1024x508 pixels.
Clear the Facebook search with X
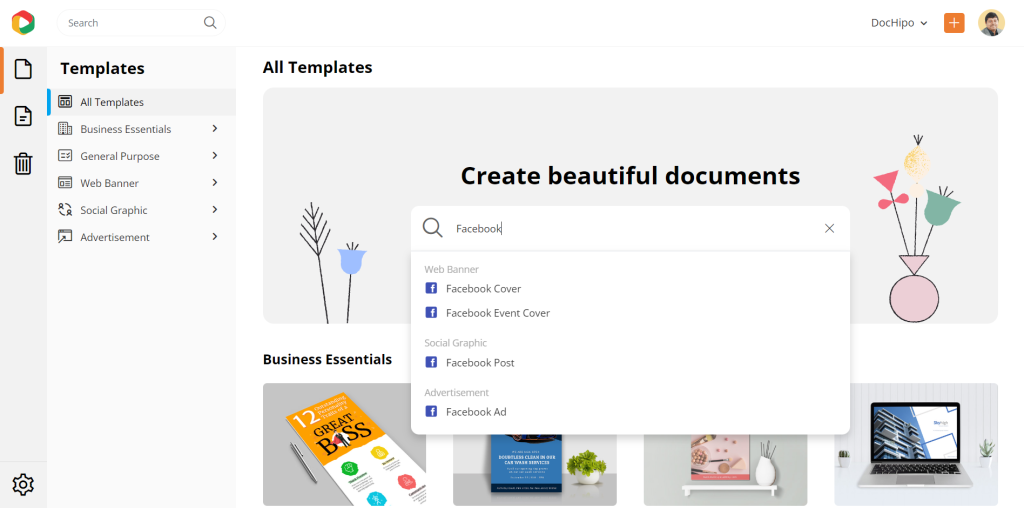[x=829, y=228]
